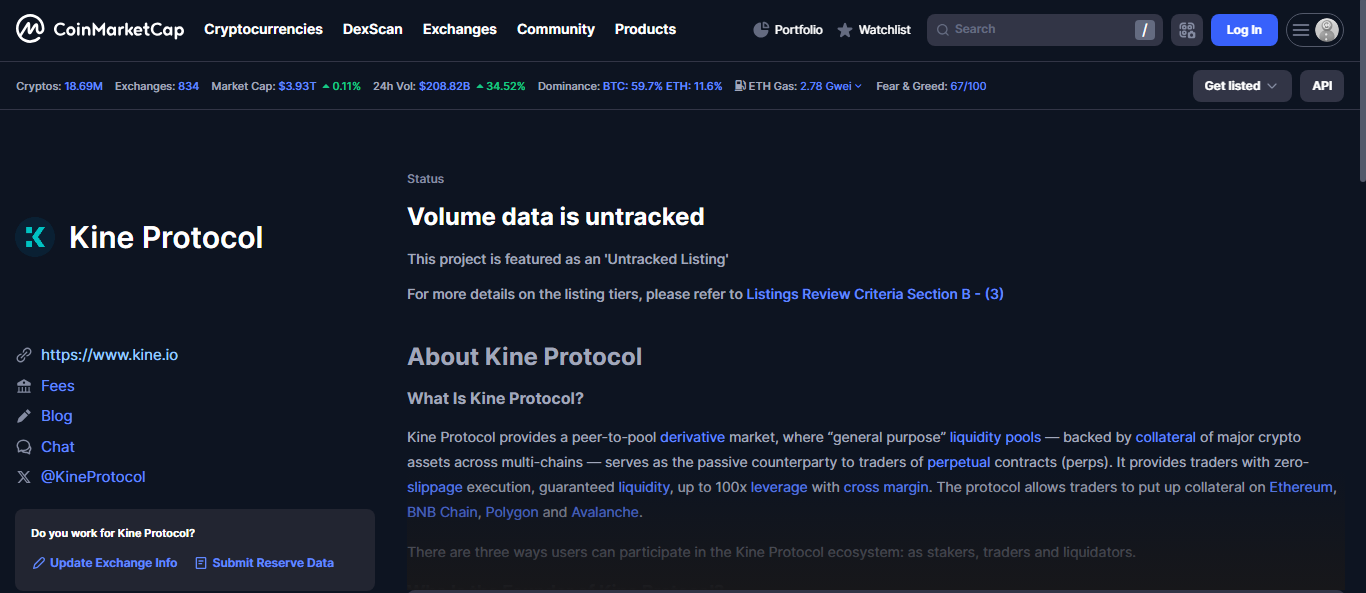Image resolution: width=1366 pixels, height=593 pixels.
Task: Open the https://www.kine.io link
Action: pyautogui.click(x=110, y=355)
